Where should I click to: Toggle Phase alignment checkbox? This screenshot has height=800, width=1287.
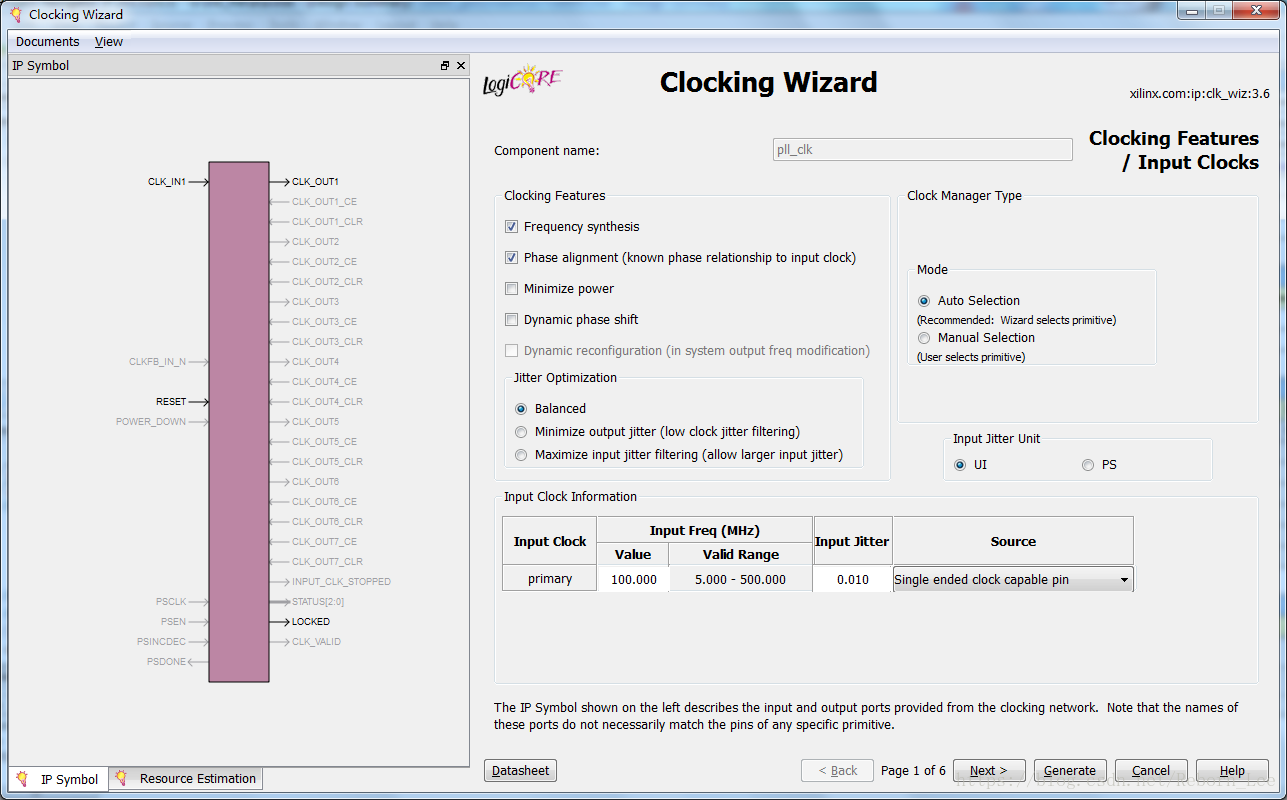pos(512,258)
